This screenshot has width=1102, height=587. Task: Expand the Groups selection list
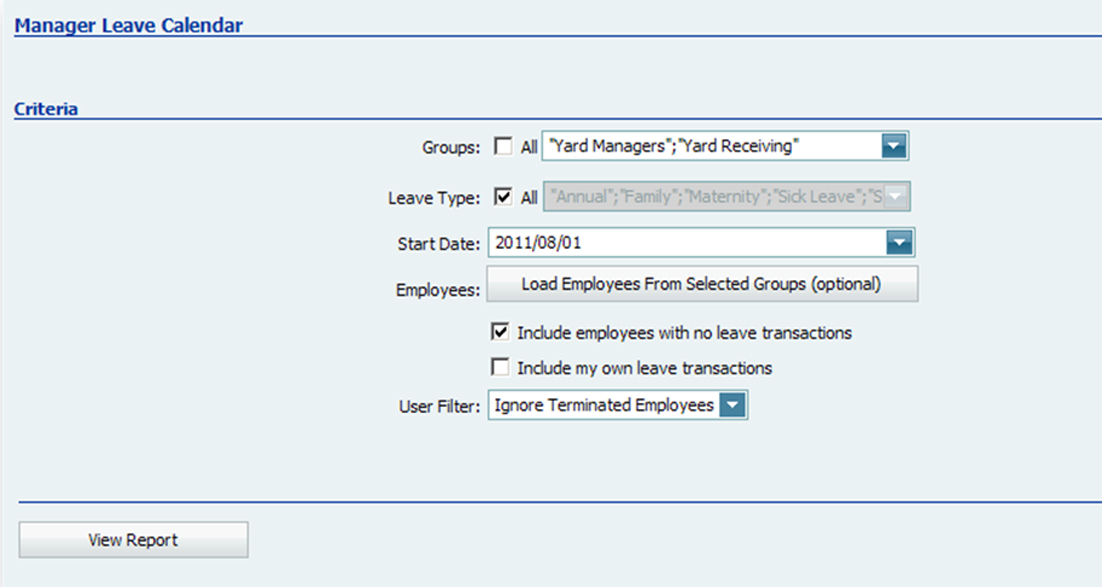pyautogui.click(x=896, y=146)
